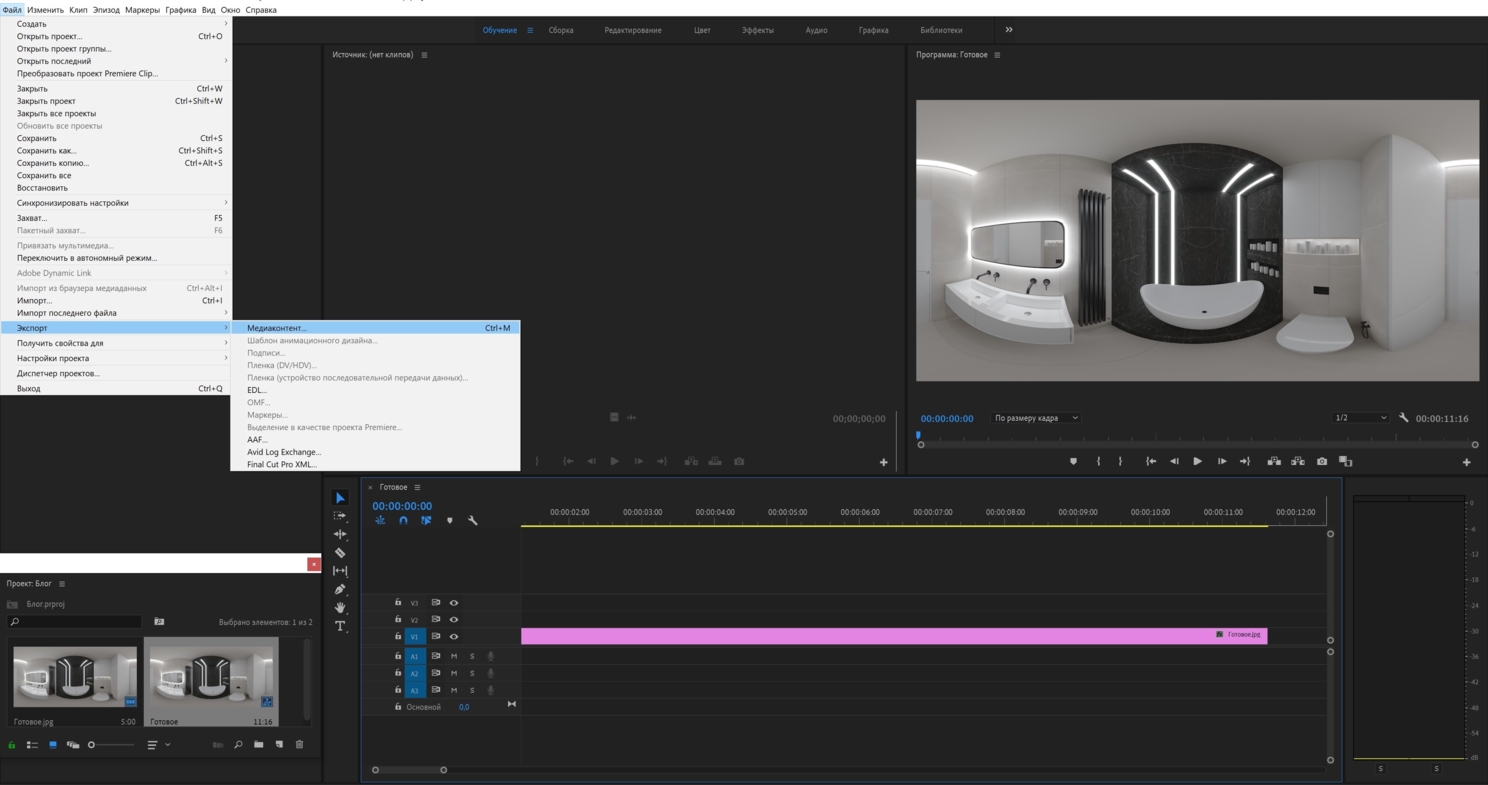Select the Razor tool

[x=340, y=552]
